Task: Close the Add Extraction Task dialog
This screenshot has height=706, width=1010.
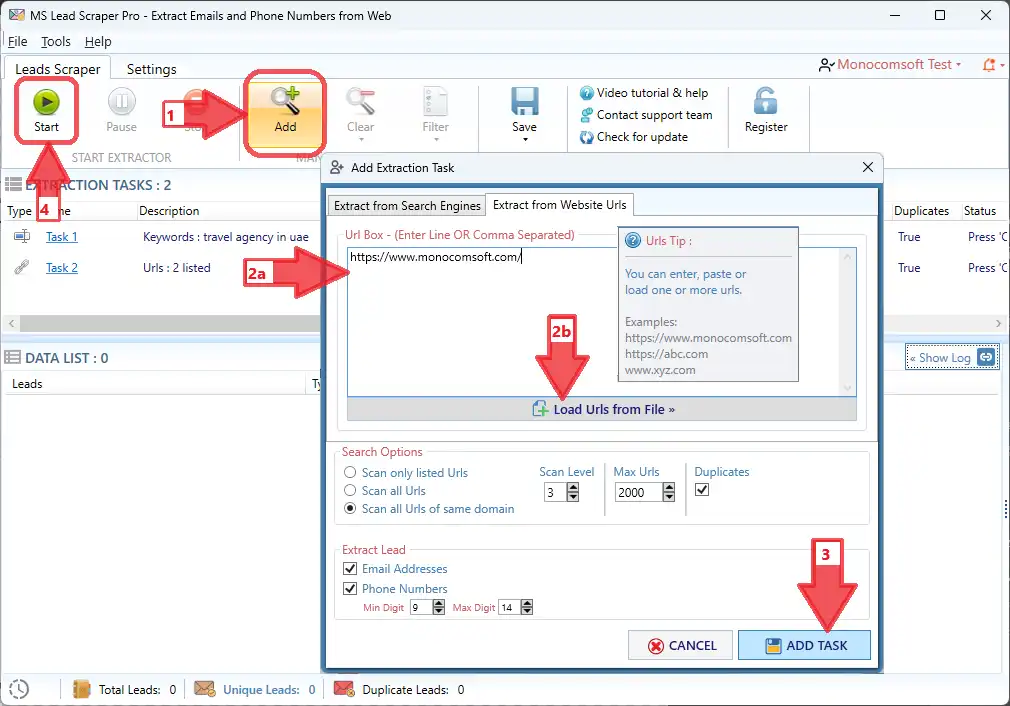Action: [868, 167]
